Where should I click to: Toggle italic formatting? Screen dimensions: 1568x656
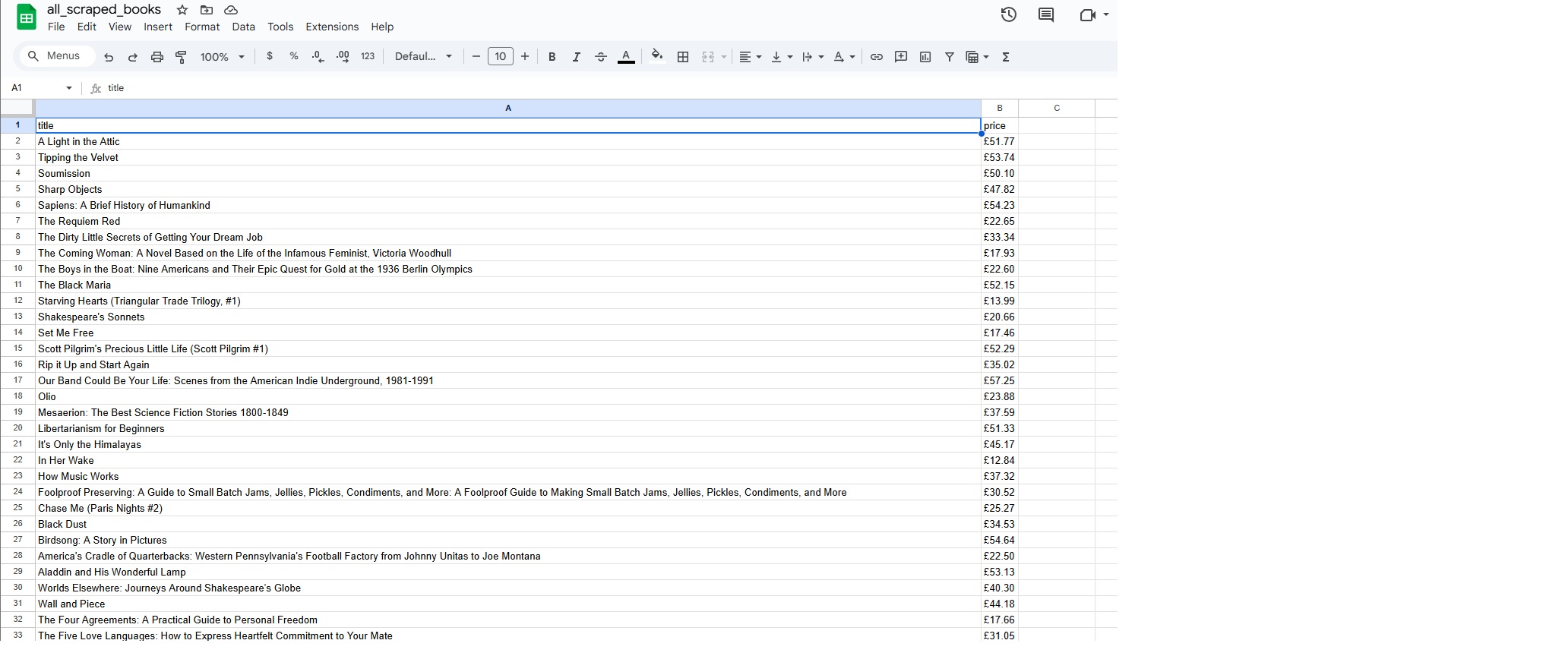point(577,57)
